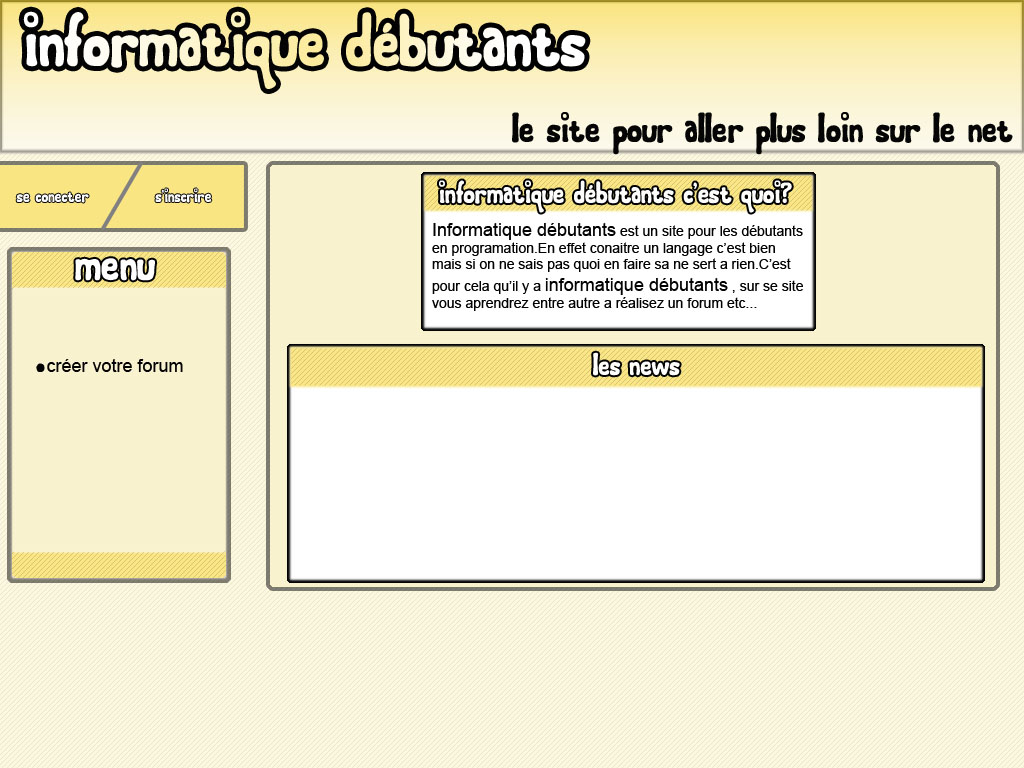Click the tagline le site pour aller plus loin
Viewport: 1024px width, 768px height.
pyautogui.click(x=760, y=130)
